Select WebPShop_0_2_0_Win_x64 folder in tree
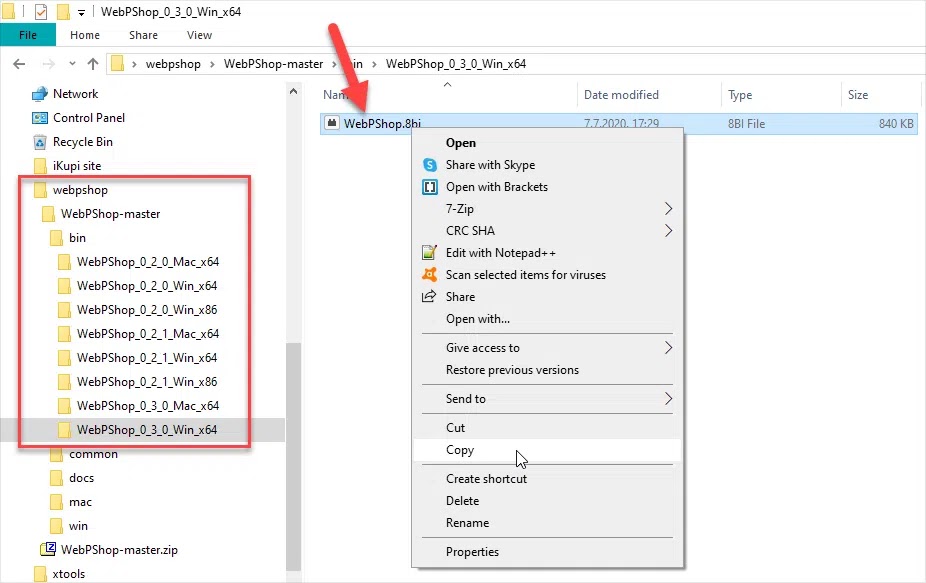The height and width of the screenshot is (583, 926). click(147, 286)
